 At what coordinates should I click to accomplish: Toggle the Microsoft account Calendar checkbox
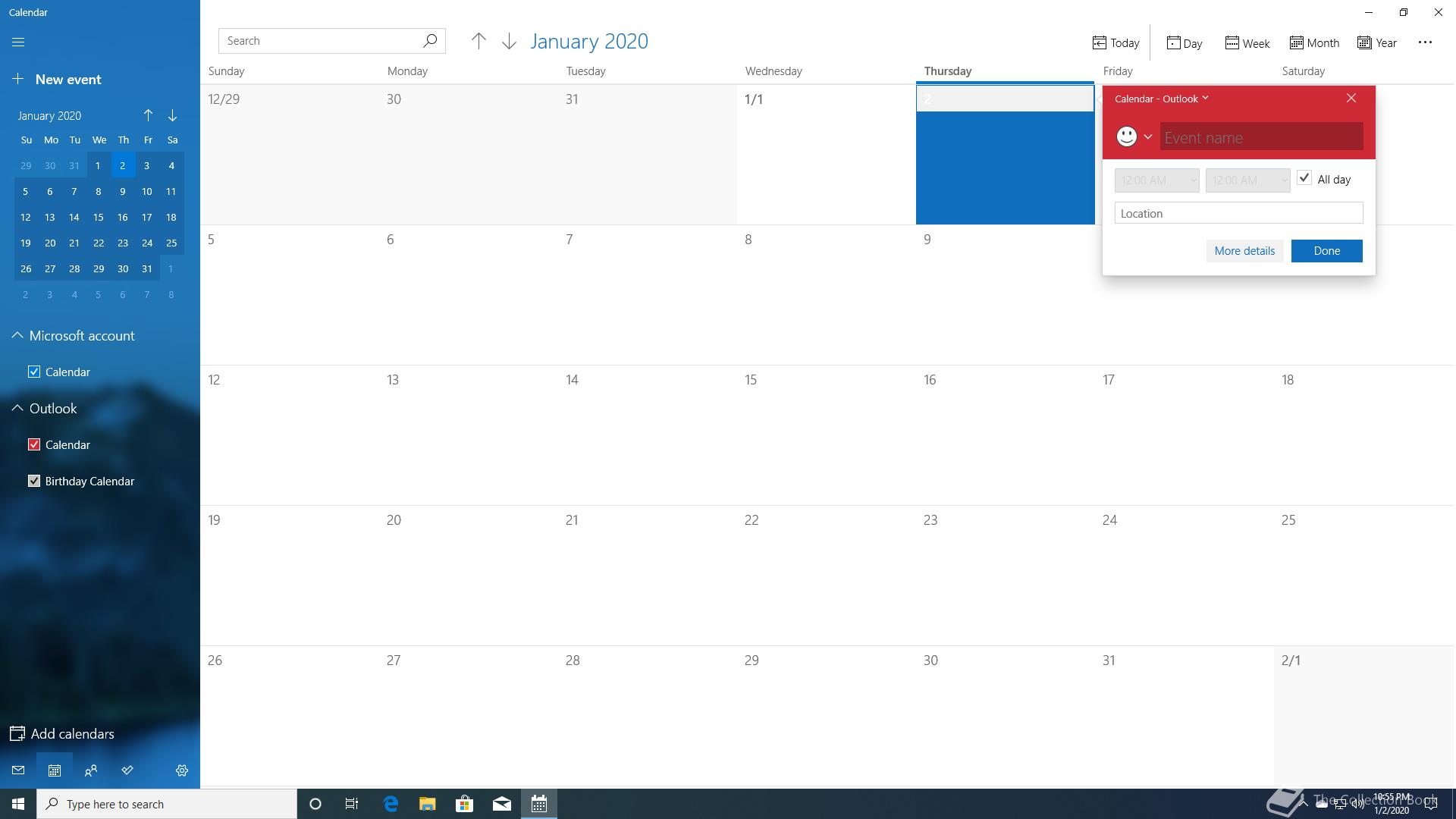coord(34,372)
